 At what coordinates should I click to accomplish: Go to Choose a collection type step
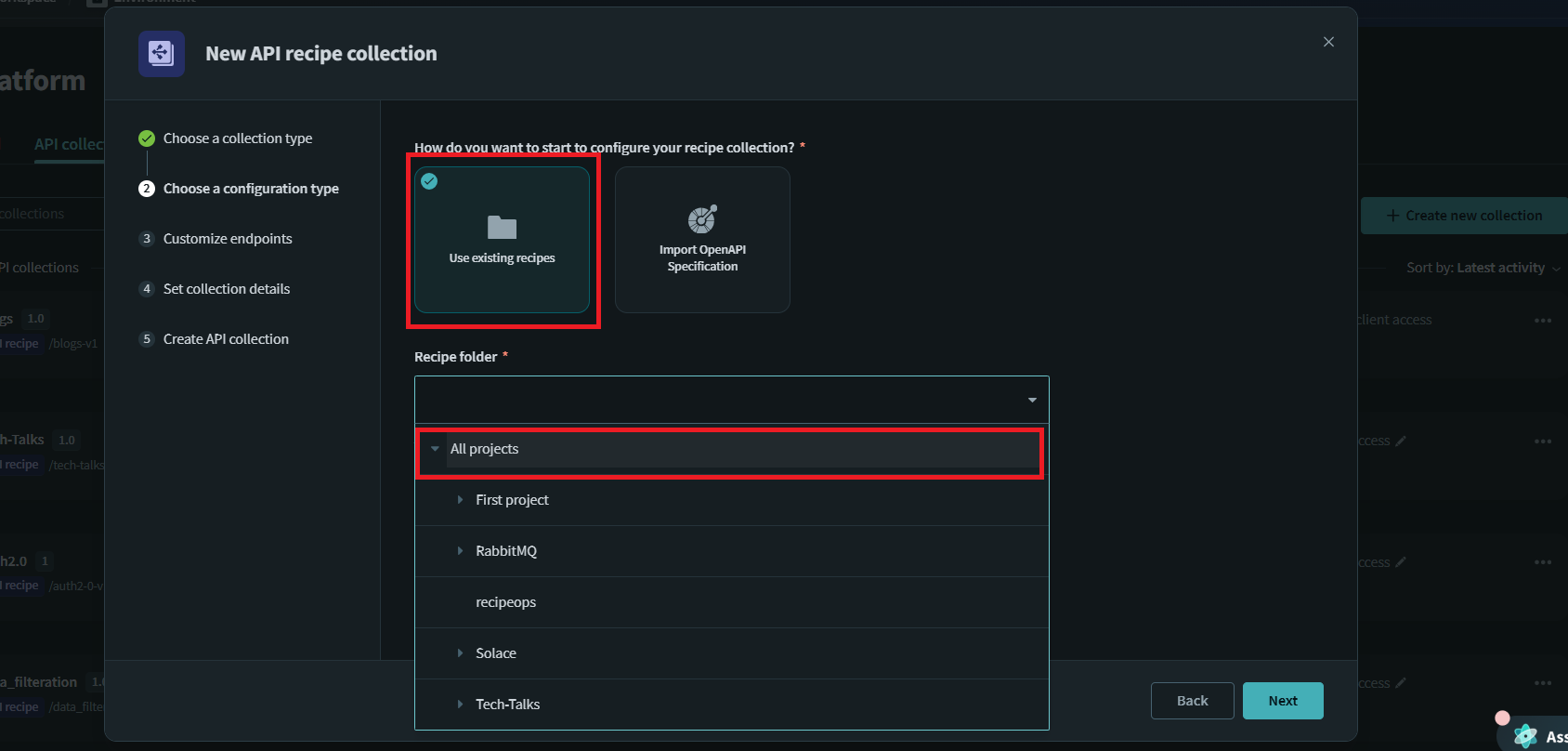pyautogui.click(x=238, y=138)
